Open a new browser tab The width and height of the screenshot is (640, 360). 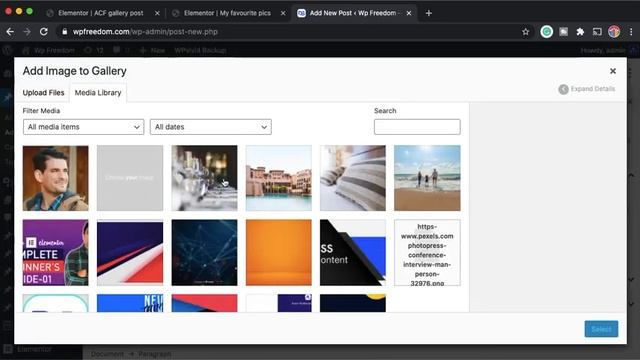point(429,13)
